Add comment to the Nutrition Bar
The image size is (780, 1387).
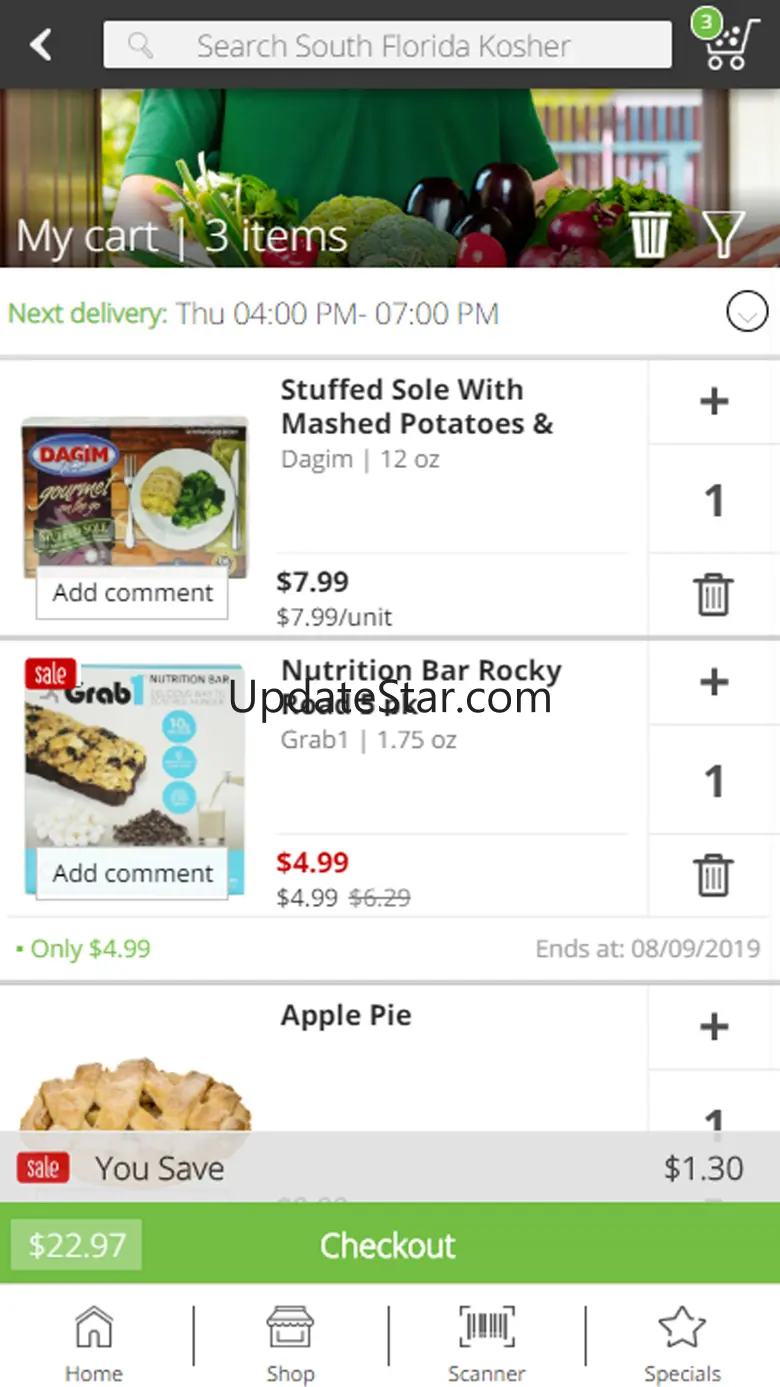click(133, 873)
